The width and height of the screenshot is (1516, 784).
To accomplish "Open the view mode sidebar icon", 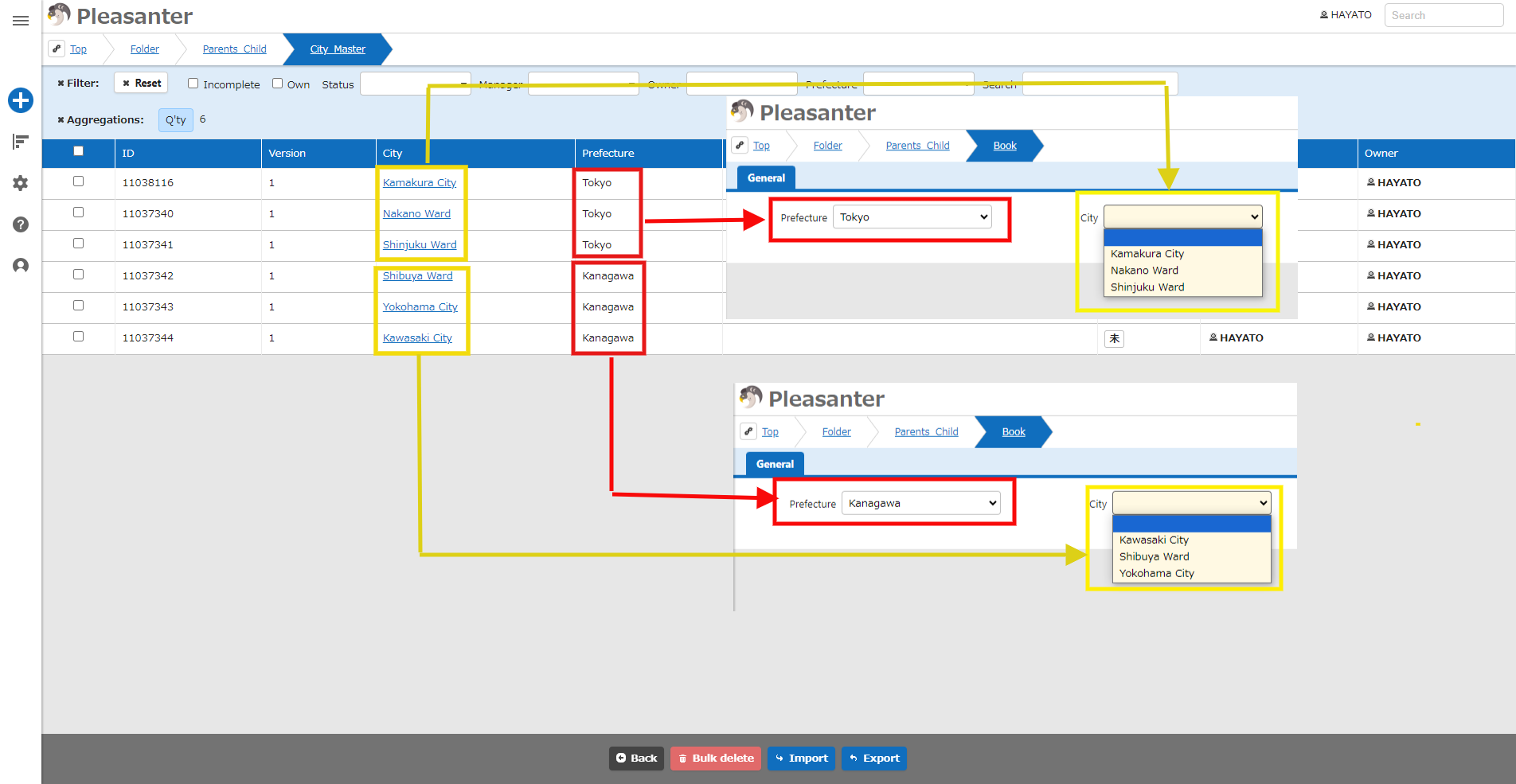I will pyautogui.click(x=21, y=142).
